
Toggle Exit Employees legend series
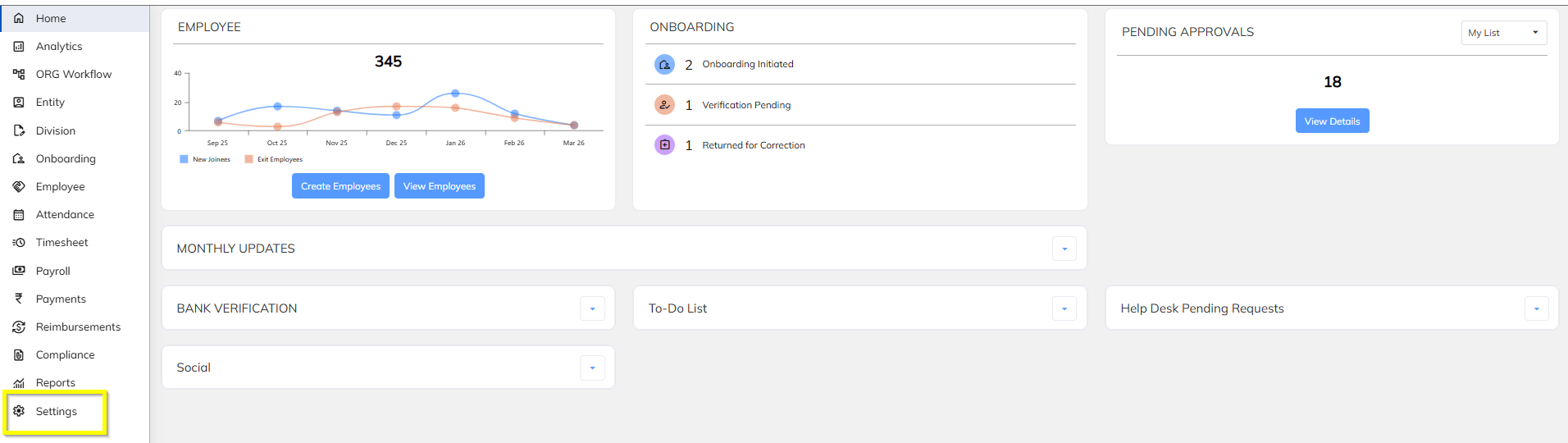coord(274,160)
